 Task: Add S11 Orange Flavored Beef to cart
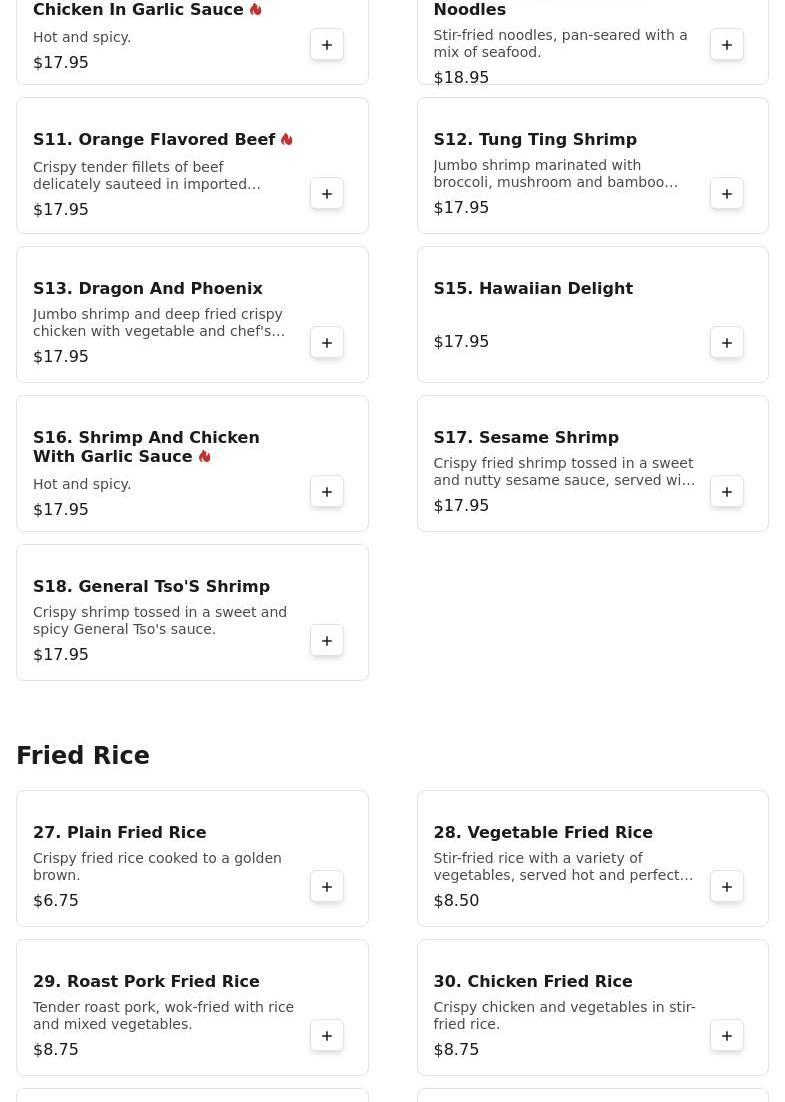[x=327, y=193]
